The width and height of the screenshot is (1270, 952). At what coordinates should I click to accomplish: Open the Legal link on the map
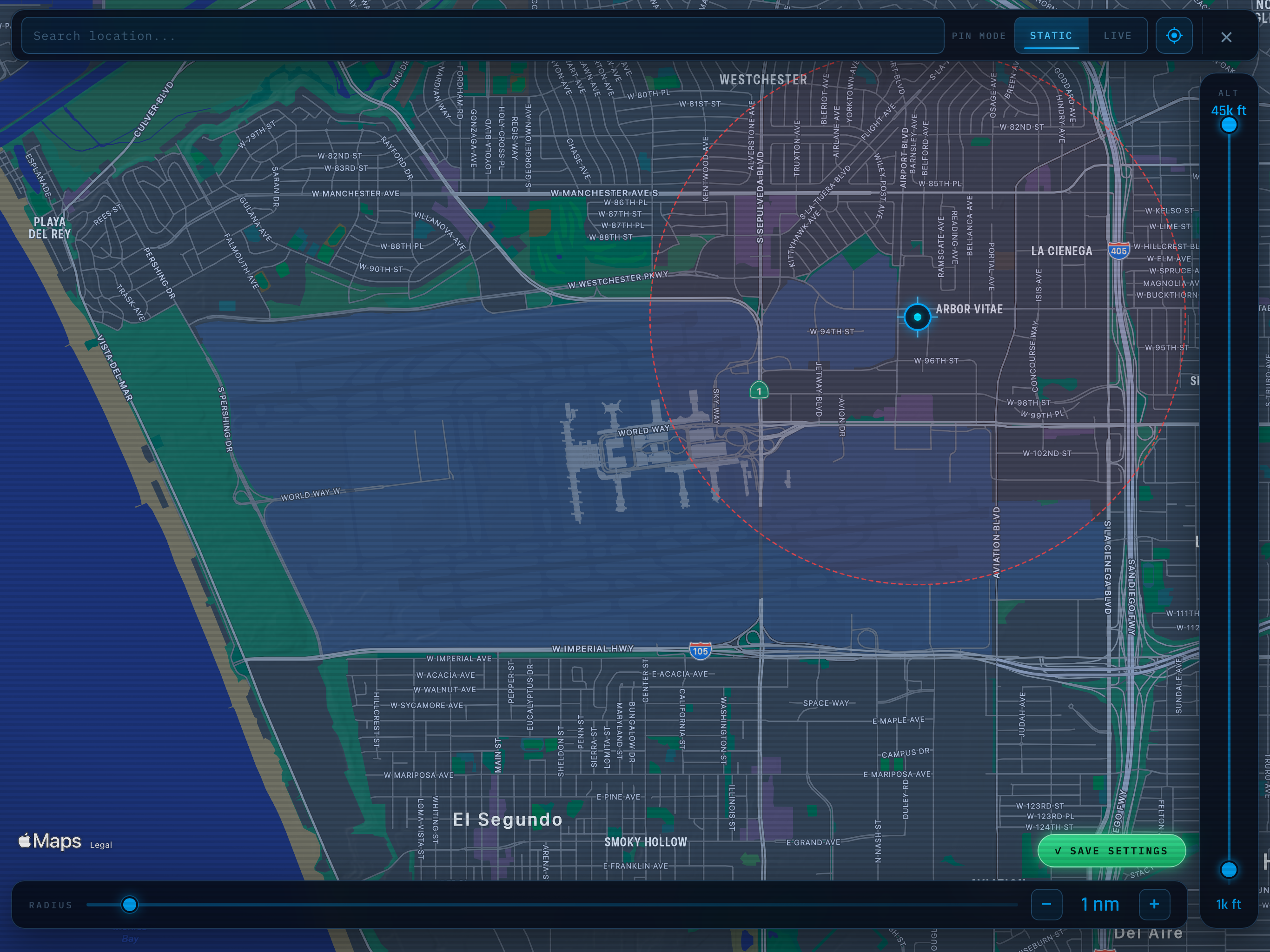pyautogui.click(x=101, y=845)
